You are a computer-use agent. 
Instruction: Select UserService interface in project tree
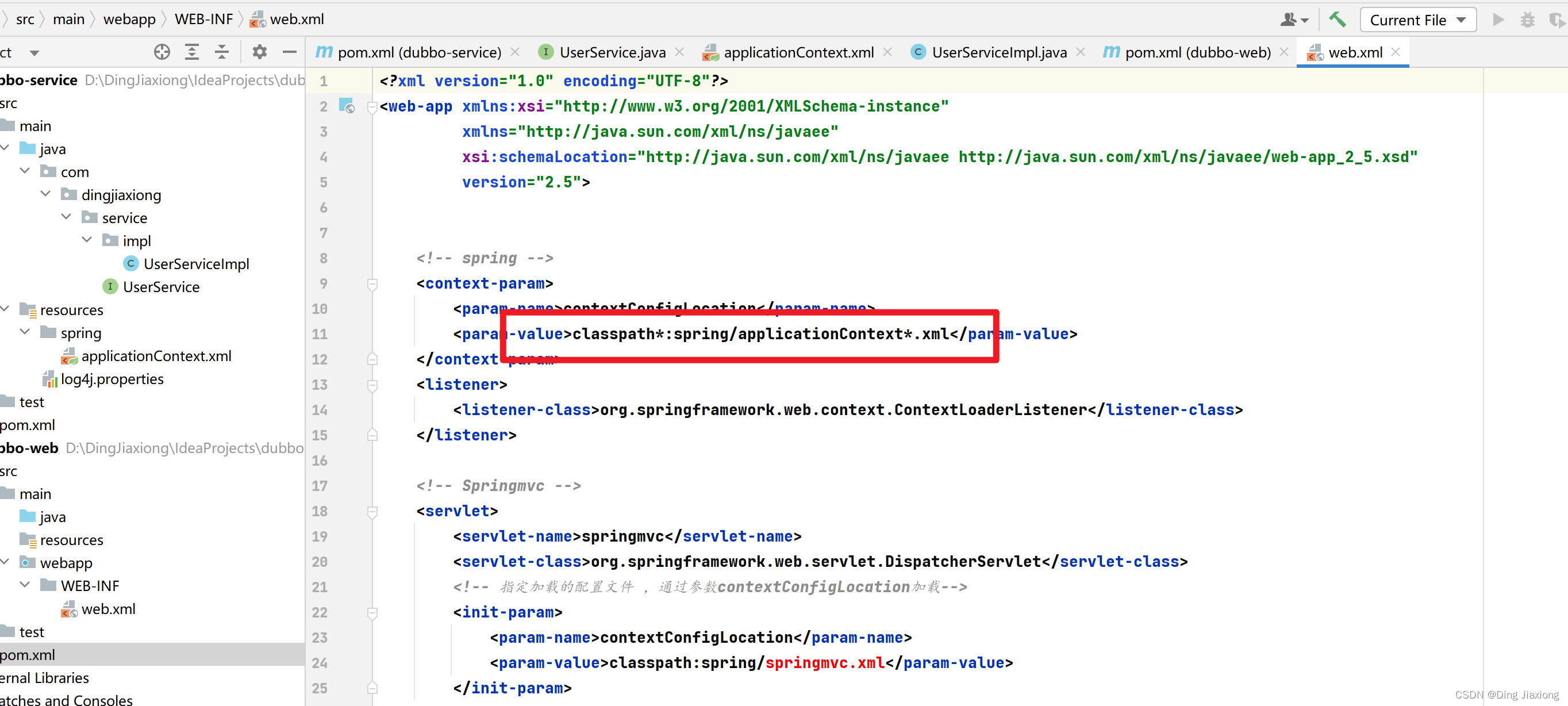click(151, 287)
